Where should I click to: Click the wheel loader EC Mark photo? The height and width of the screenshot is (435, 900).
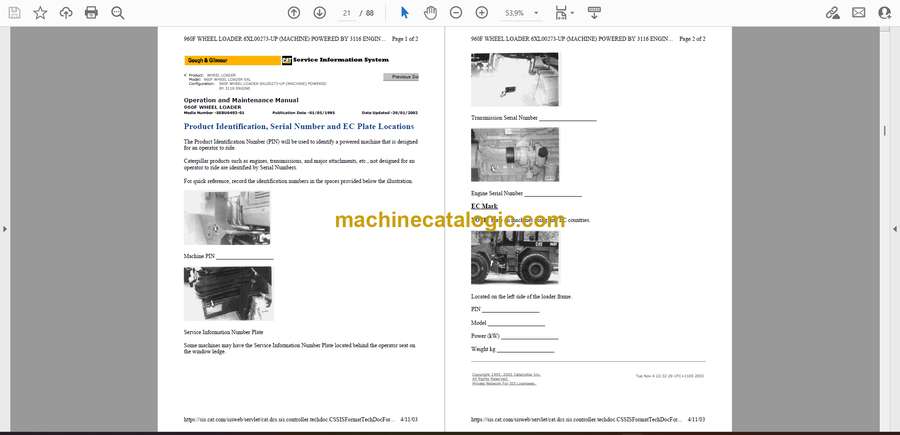515,258
